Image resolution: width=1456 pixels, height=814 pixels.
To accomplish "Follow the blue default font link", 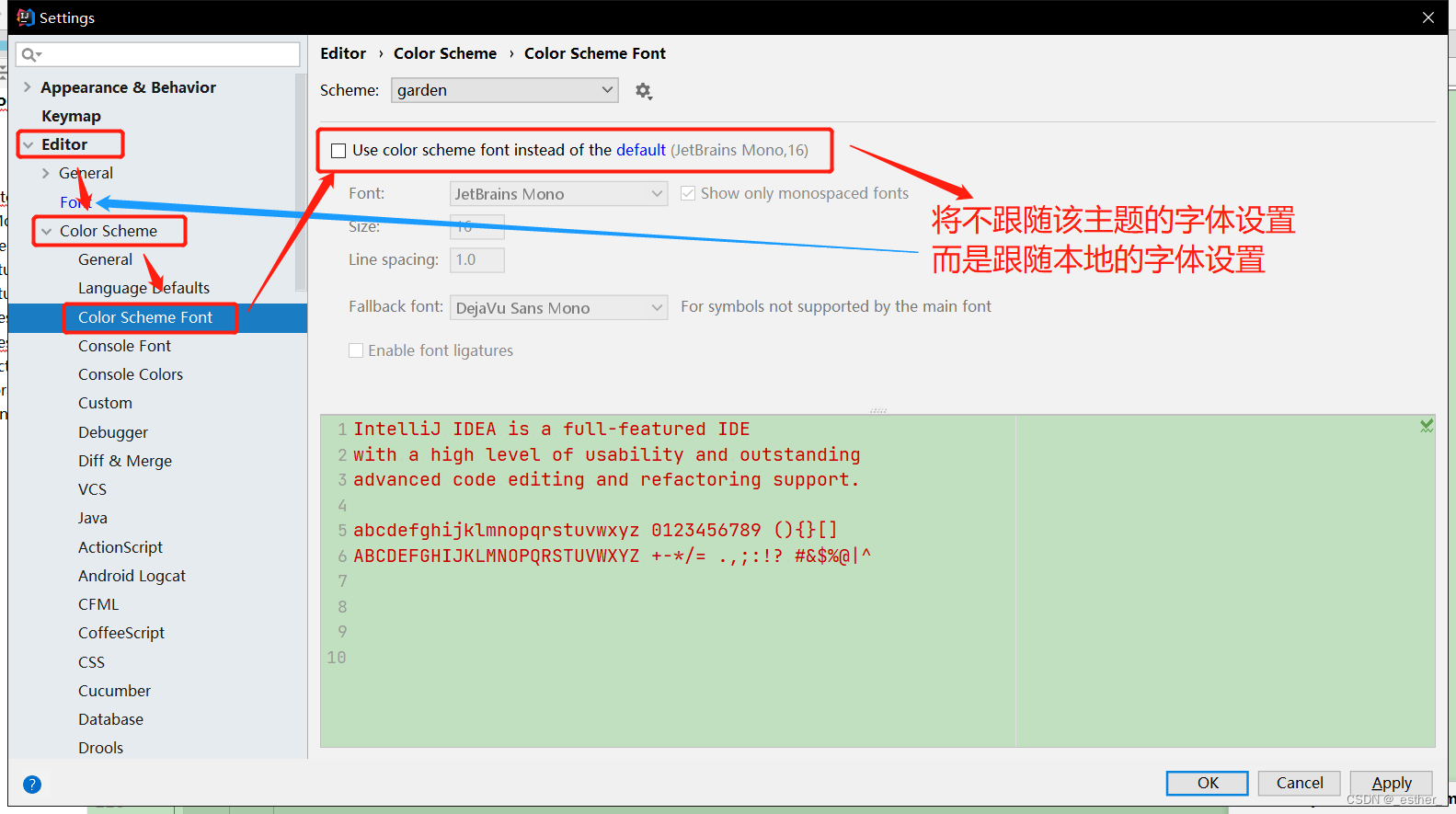I will (641, 150).
